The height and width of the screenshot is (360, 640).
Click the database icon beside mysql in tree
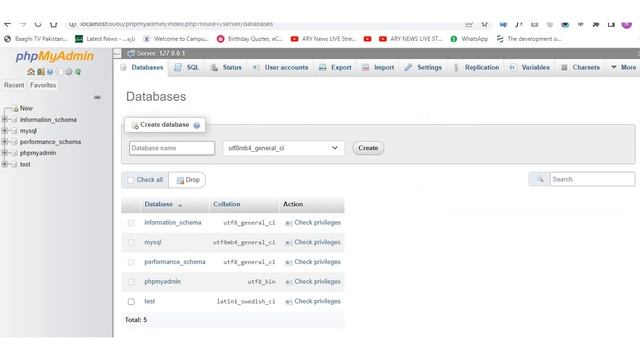point(14,131)
